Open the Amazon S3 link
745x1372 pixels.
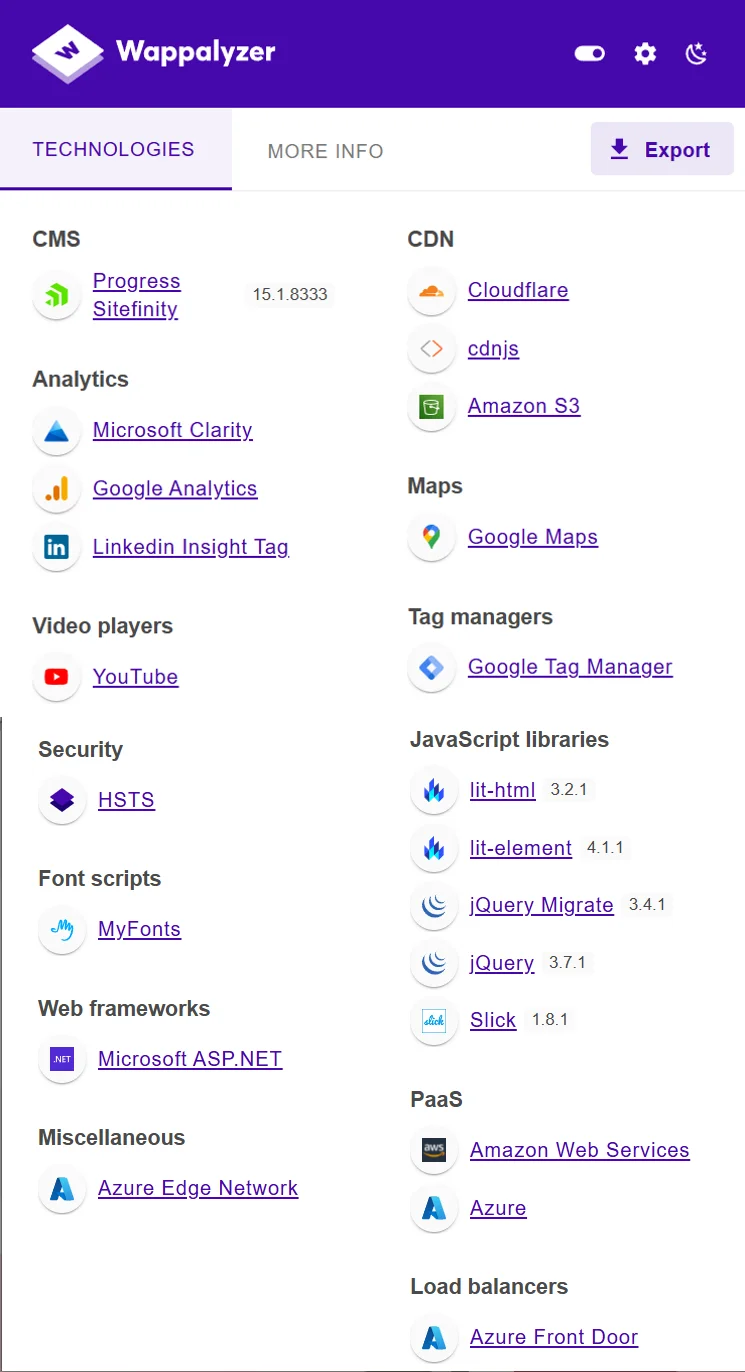pyautogui.click(x=524, y=406)
